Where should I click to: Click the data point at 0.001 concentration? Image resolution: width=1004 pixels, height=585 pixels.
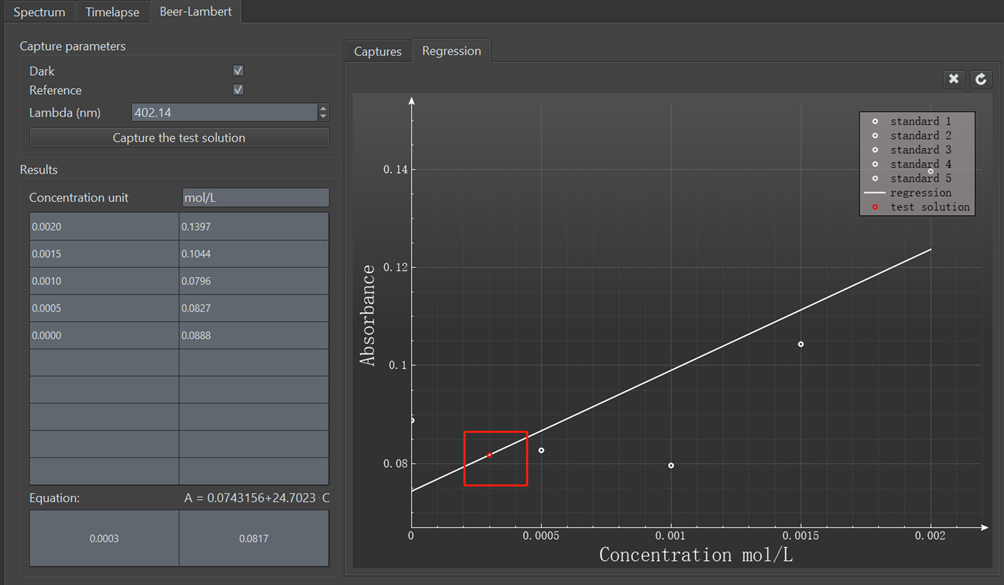(671, 465)
